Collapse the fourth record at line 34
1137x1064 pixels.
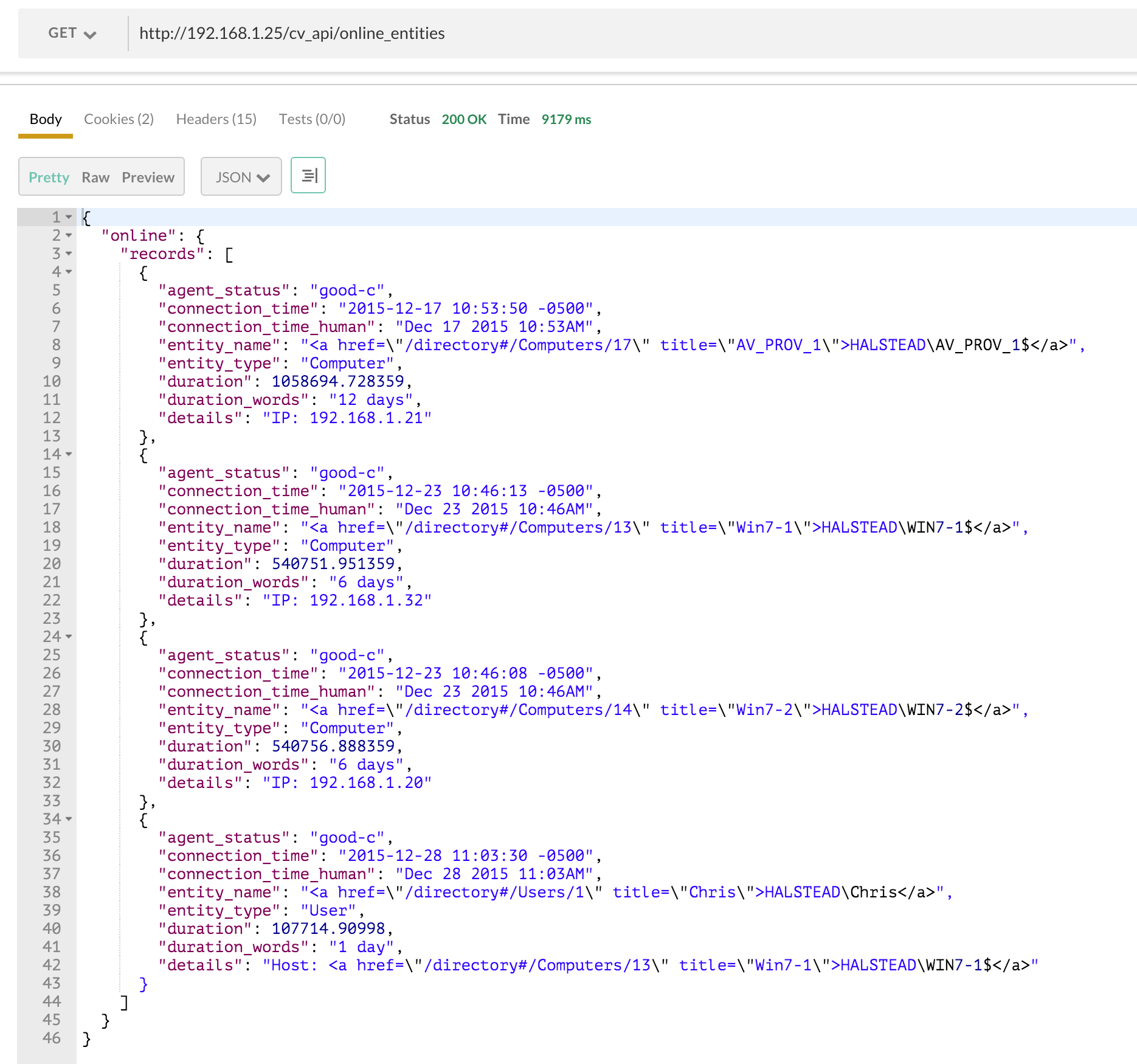click(69, 819)
